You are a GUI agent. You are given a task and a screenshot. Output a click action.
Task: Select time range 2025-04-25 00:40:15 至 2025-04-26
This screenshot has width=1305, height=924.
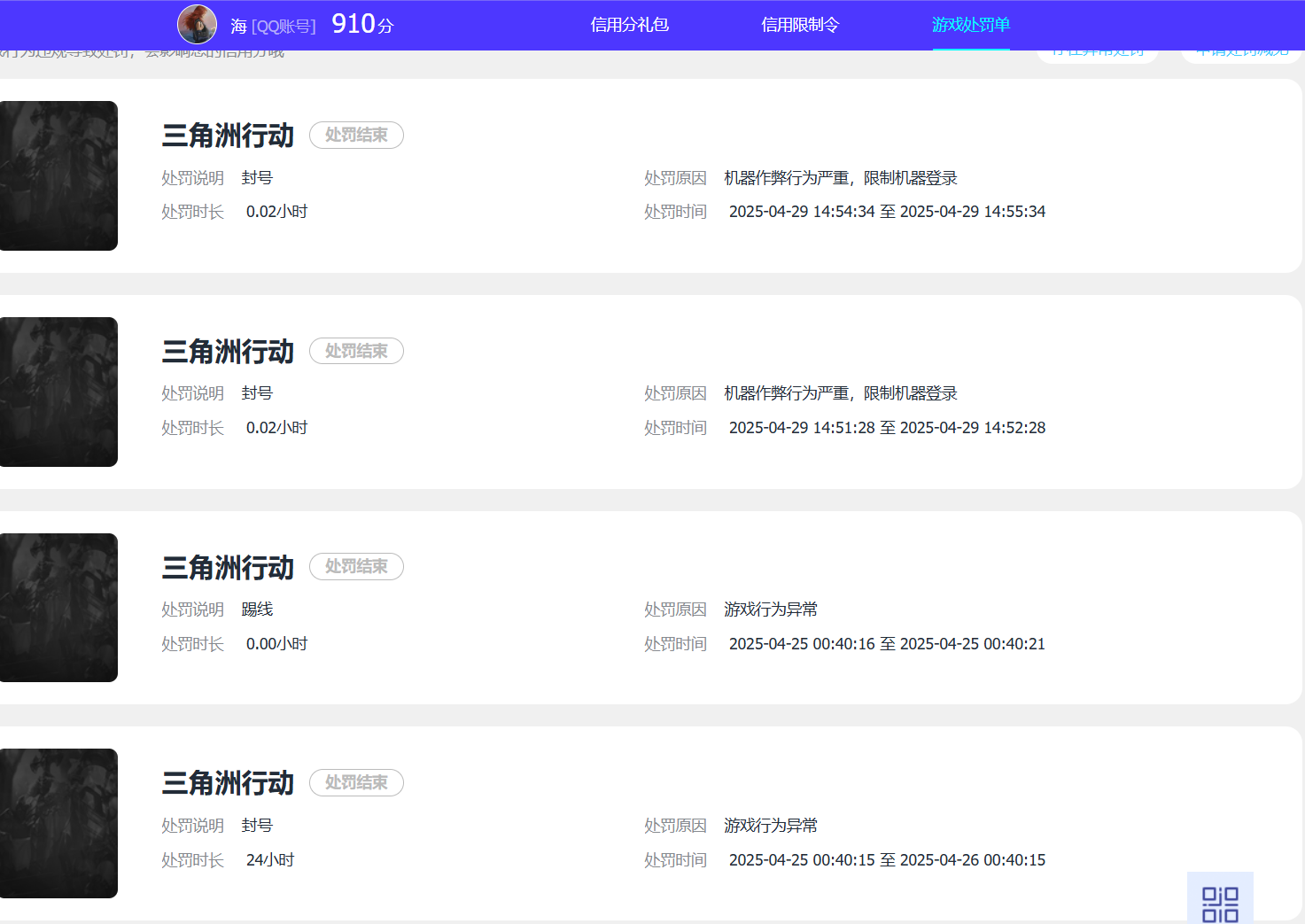pyautogui.click(x=887, y=860)
